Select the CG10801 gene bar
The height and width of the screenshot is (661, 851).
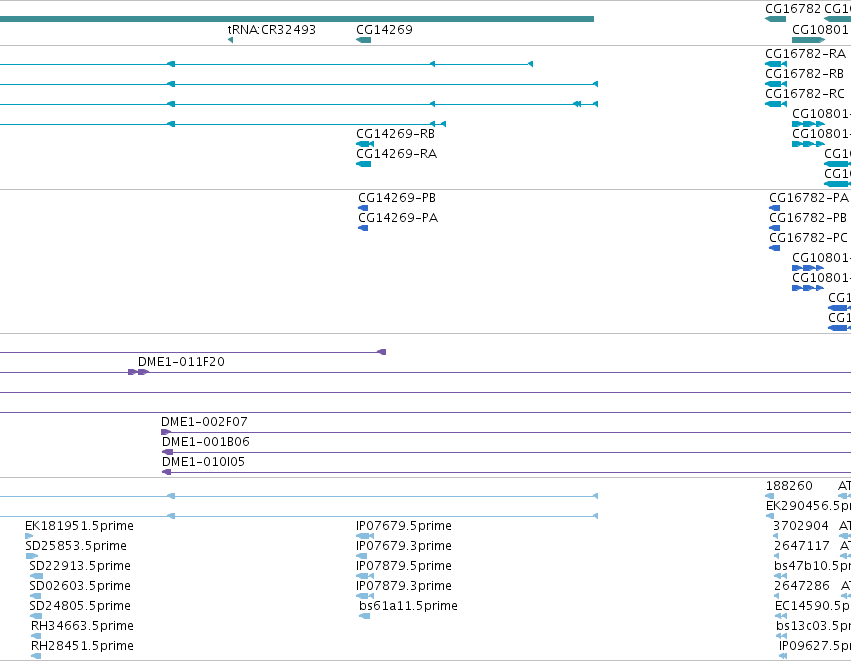pos(808,40)
